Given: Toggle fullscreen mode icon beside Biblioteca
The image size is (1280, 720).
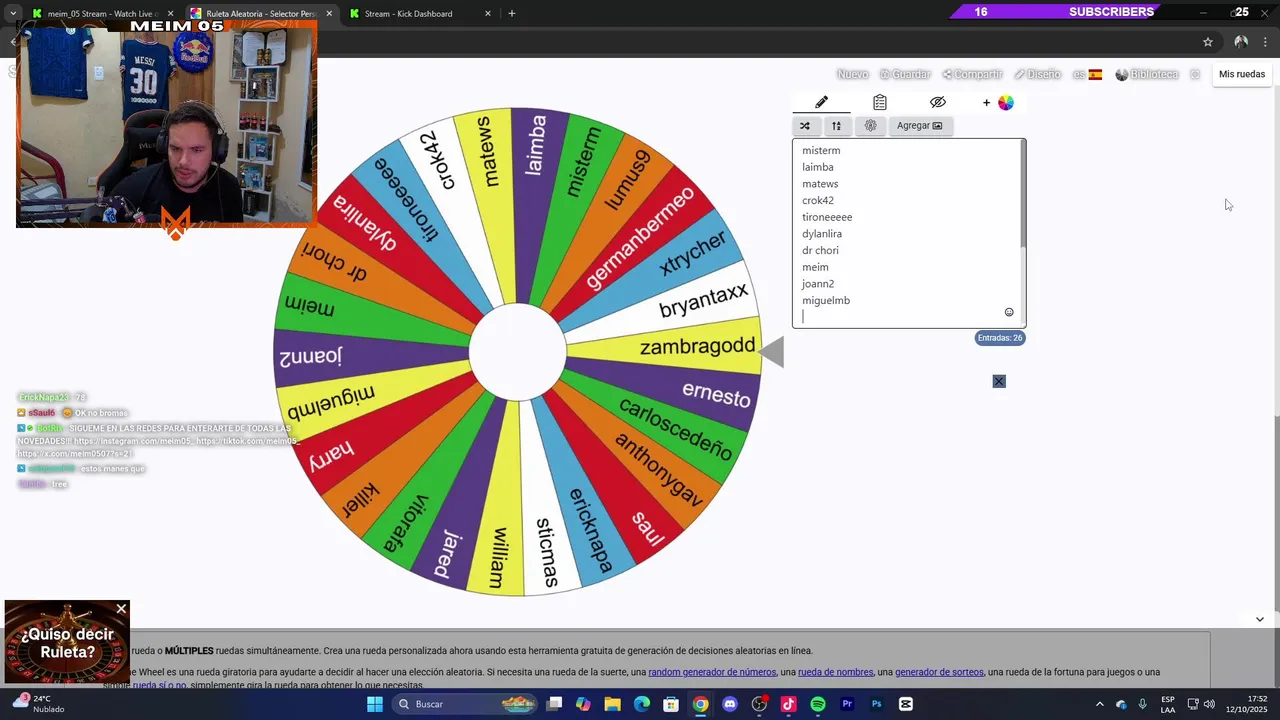Looking at the screenshot, I should coord(1195,74).
